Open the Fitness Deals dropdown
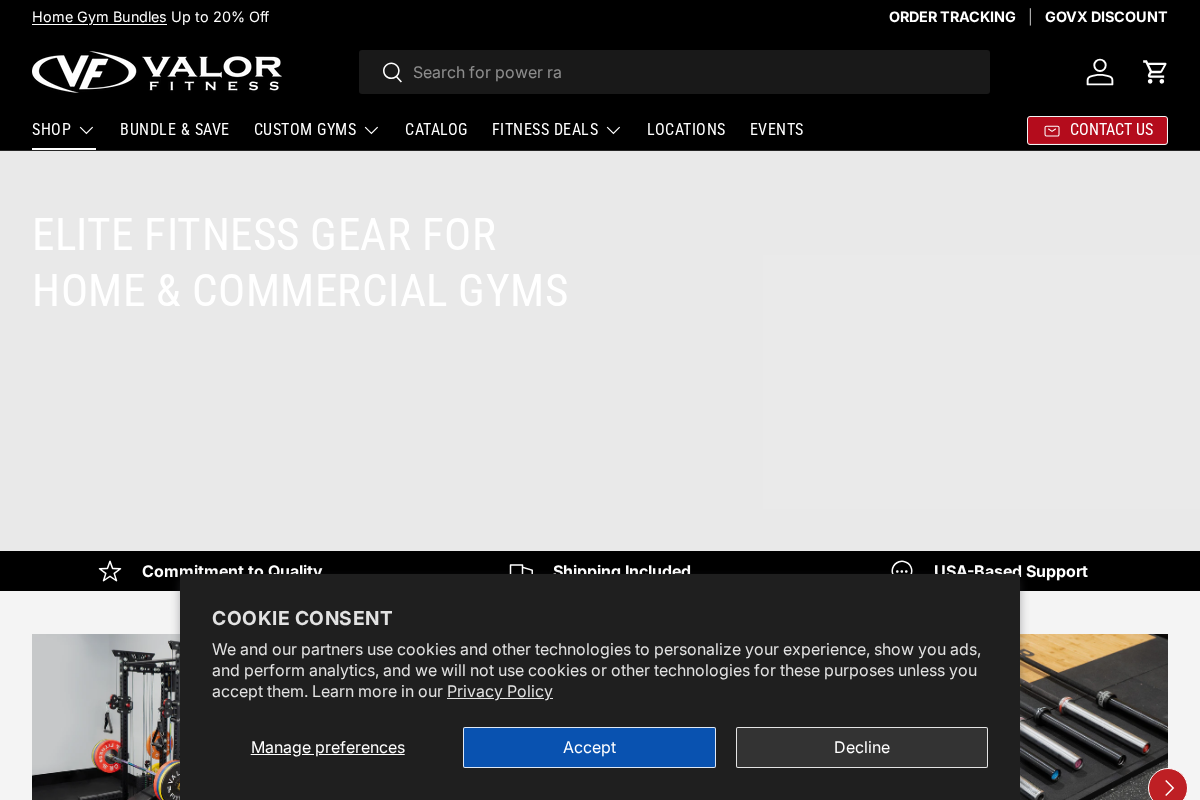The width and height of the screenshot is (1200, 800). tap(556, 129)
